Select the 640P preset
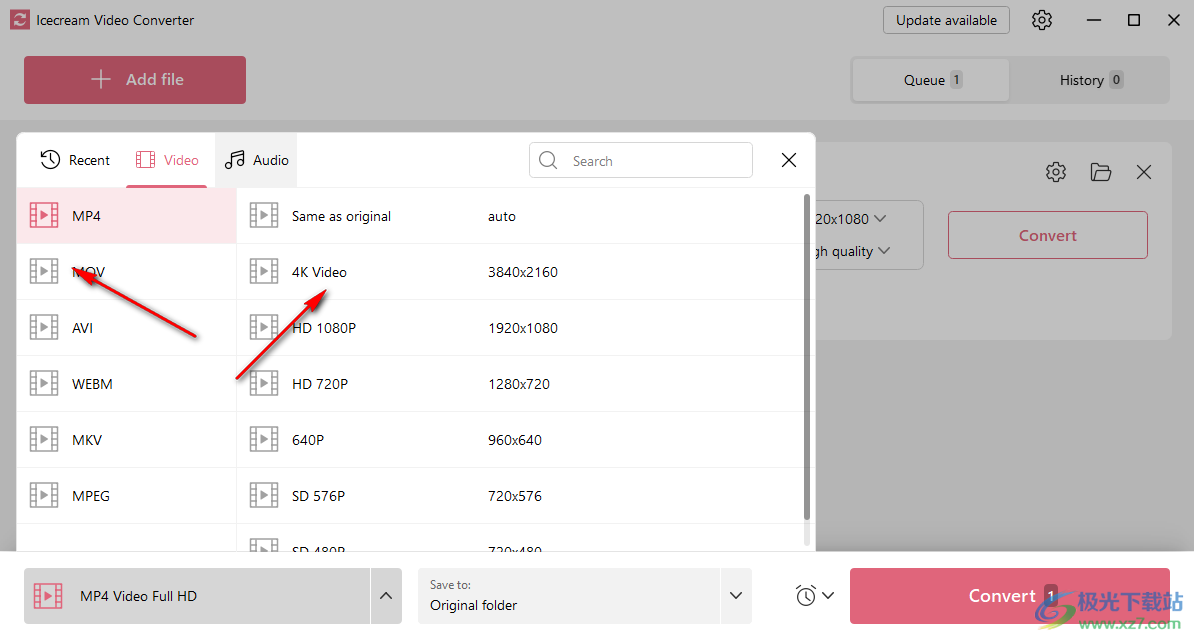 coord(519,440)
